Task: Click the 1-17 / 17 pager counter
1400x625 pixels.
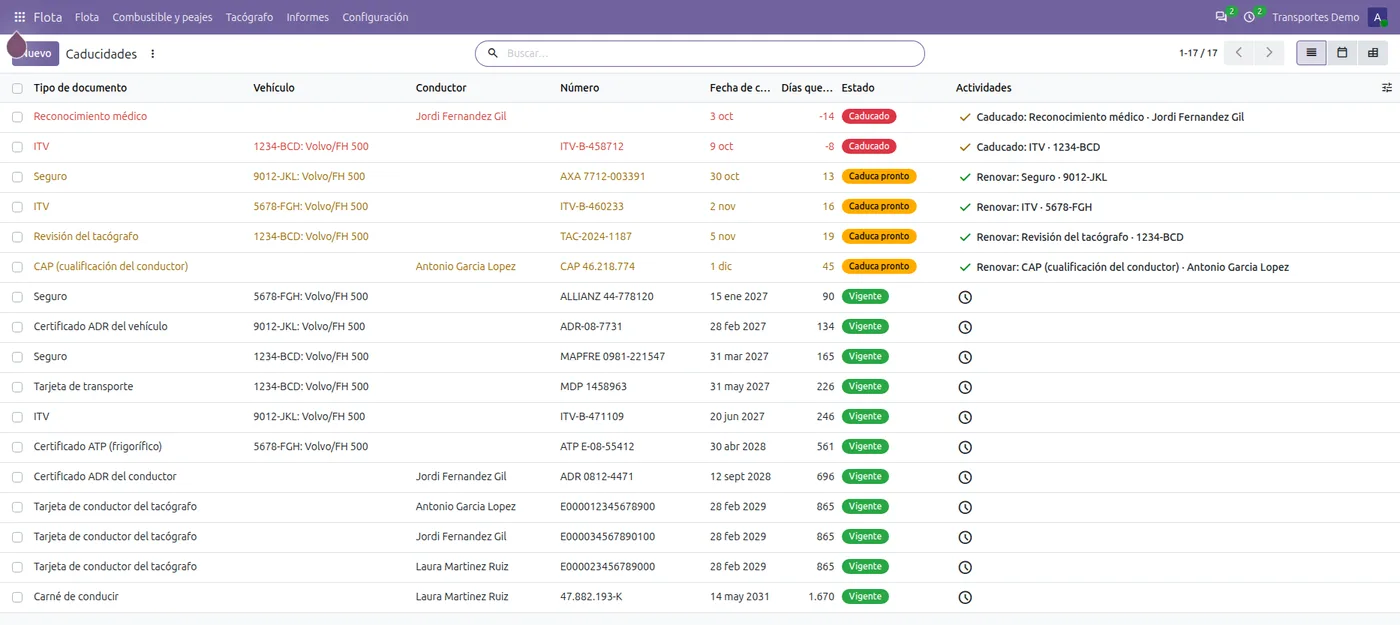Action: pos(1198,53)
